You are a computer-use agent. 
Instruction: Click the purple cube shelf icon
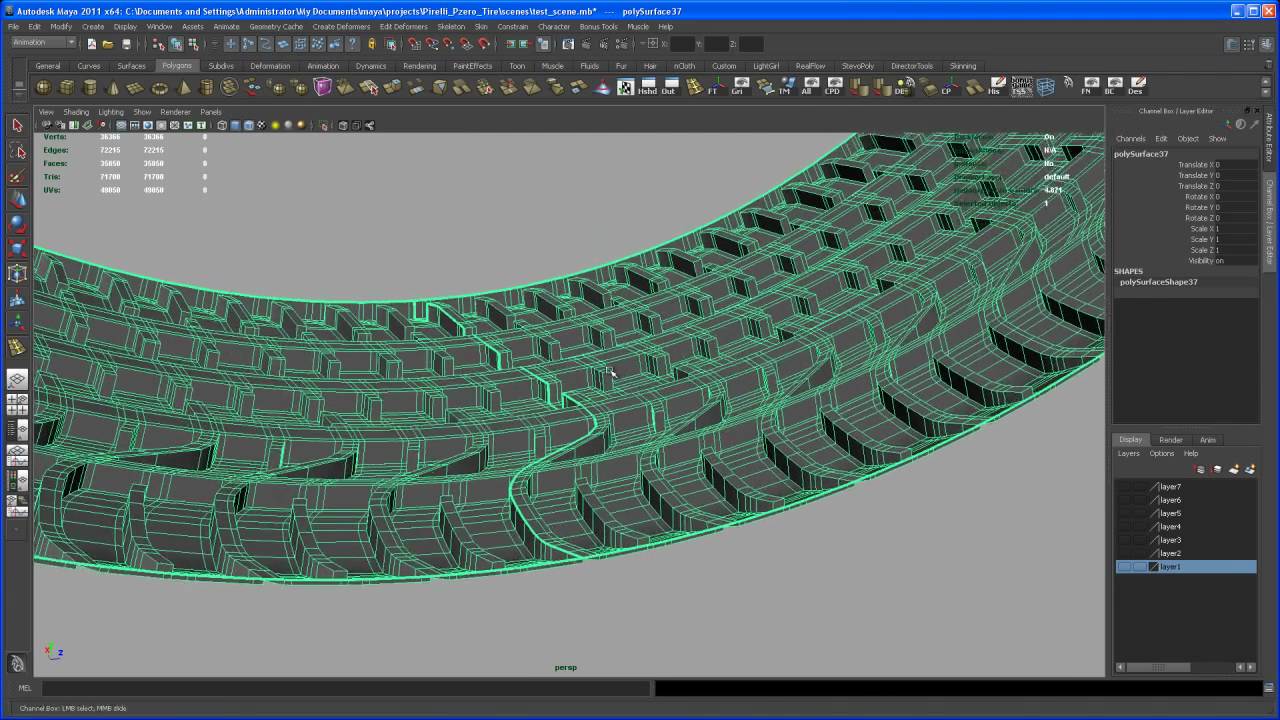click(x=322, y=88)
